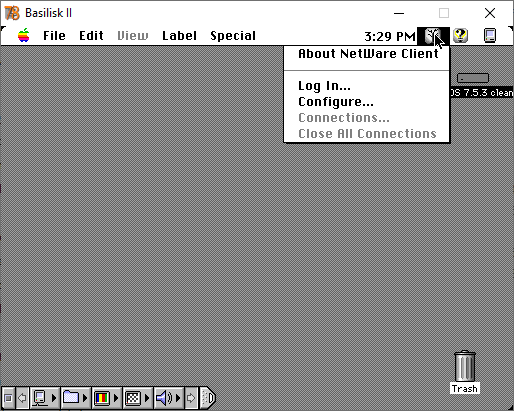This screenshot has width=514, height=411.
Task: Click the NetWare Client tree icon
Action: pyautogui.click(x=433, y=36)
